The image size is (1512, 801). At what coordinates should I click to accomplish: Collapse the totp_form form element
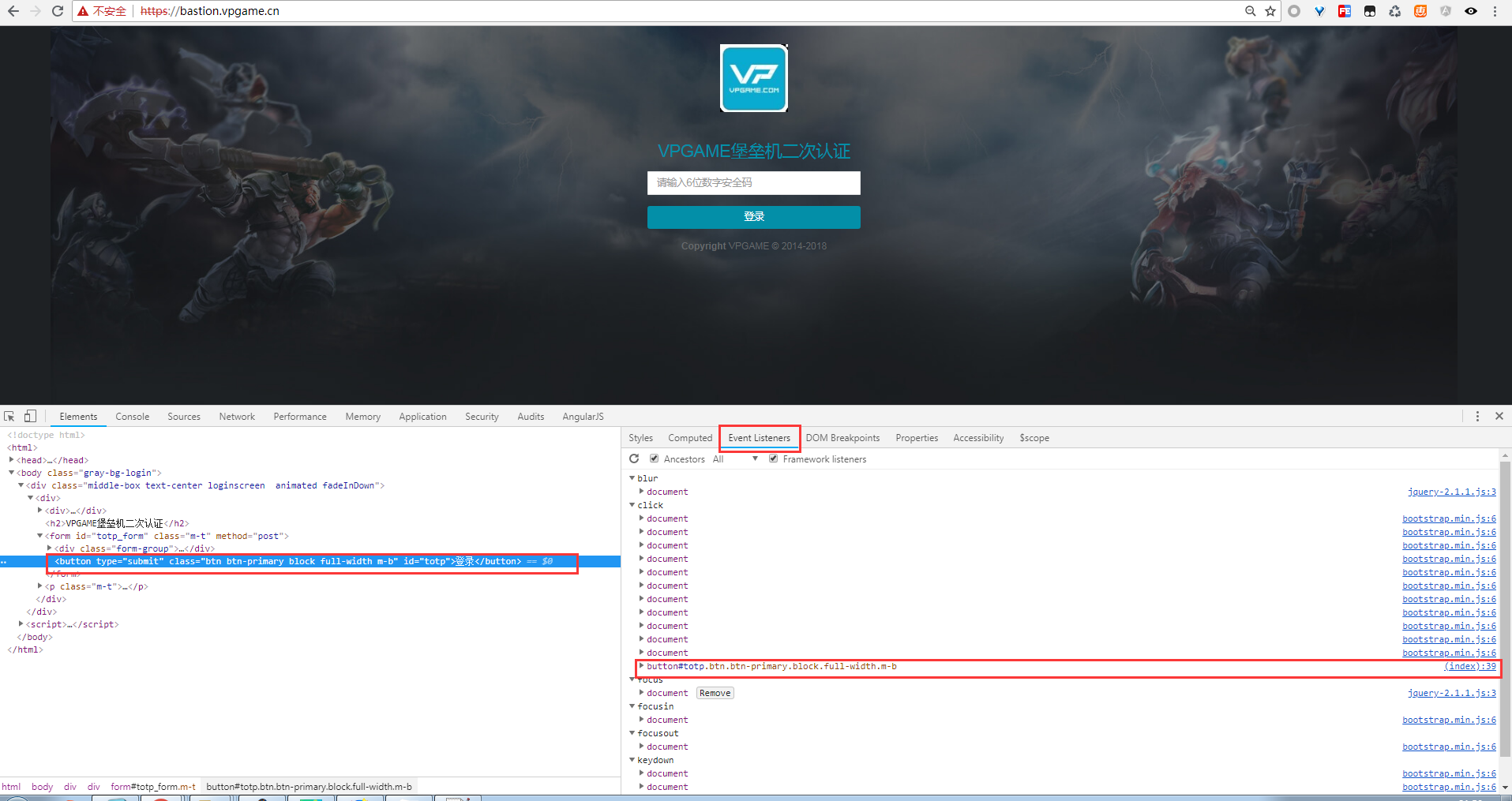(x=40, y=536)
